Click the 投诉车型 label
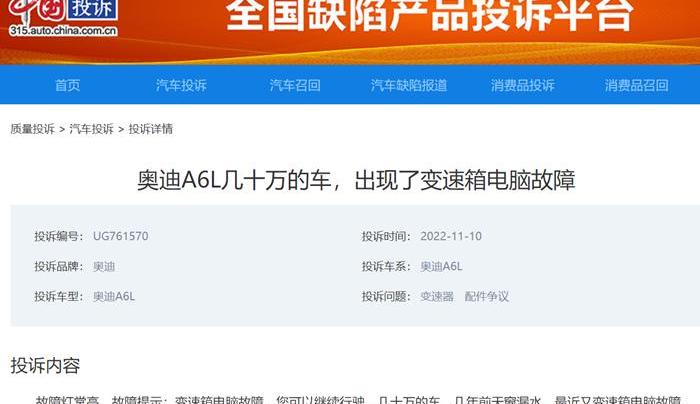 pos(58,296)
